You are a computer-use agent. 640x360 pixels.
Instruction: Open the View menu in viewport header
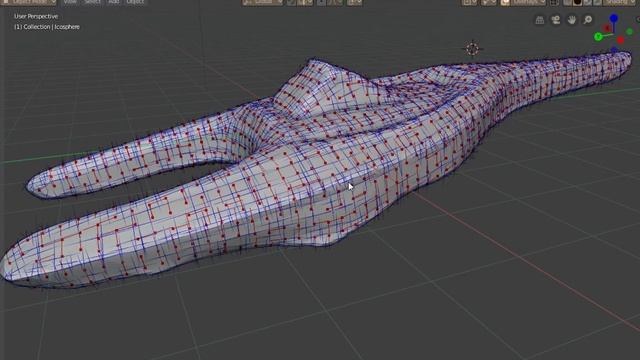(70, 2)
